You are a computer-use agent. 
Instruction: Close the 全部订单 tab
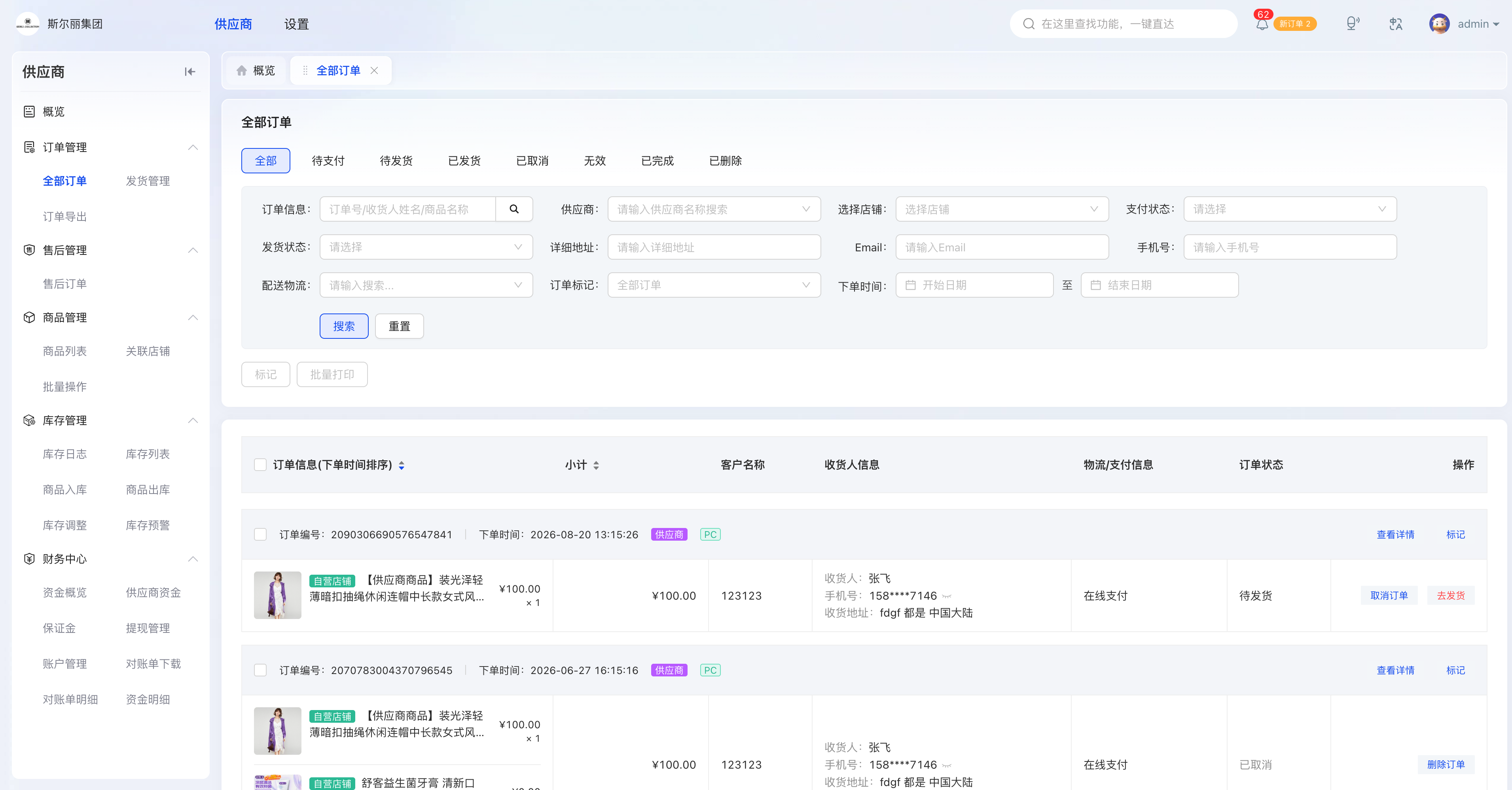tap(374, 70)
